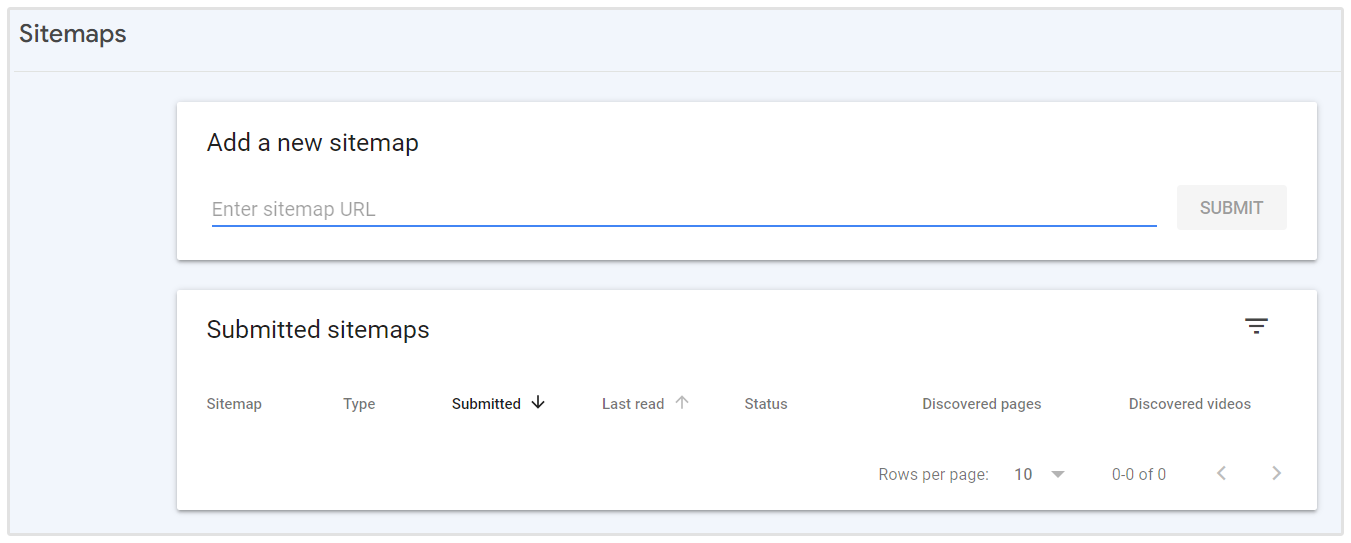The height and width of the screenshot is (543, 1351).
Task: Sort by the Last read column label
Action: click(633, 404)
